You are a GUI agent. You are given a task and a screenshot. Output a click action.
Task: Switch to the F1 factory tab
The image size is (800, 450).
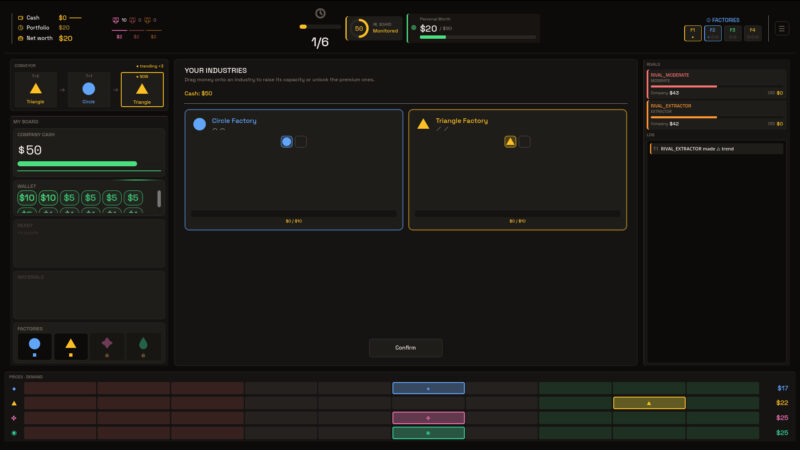point(692,33)
